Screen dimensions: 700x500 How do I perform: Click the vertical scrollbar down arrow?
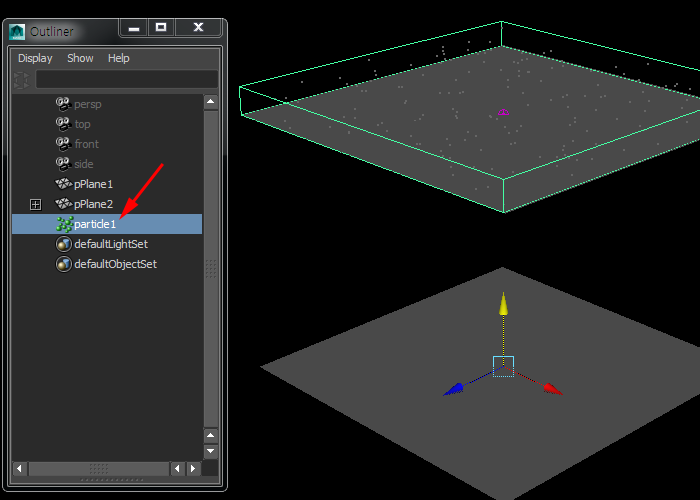211,451
